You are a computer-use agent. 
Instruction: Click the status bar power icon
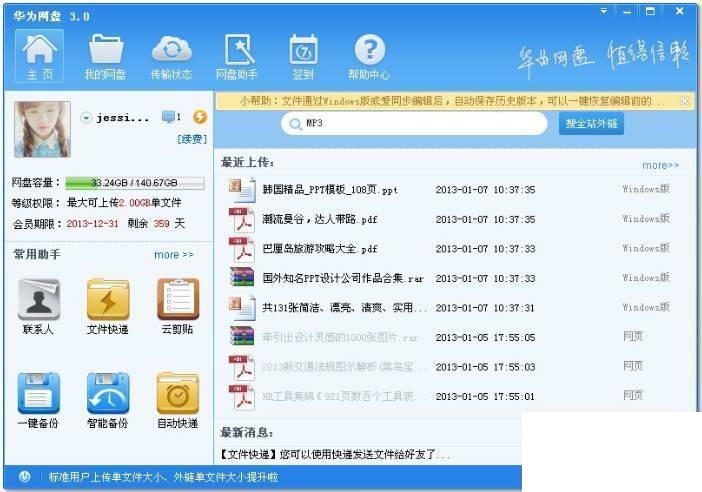[x=24, y=477]
